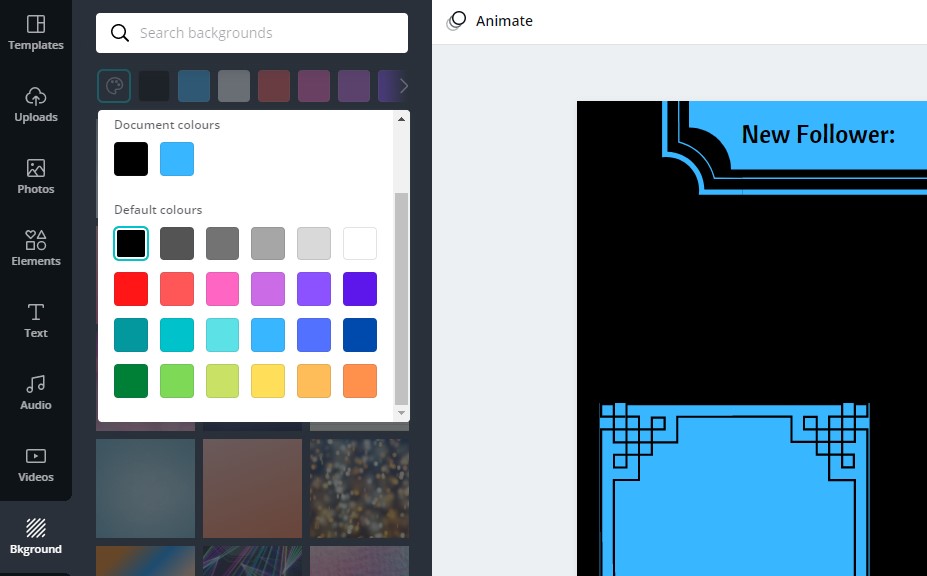This screenshot has height=576, width=927.
Task: Select navy blue default colour
Action: 359,335
